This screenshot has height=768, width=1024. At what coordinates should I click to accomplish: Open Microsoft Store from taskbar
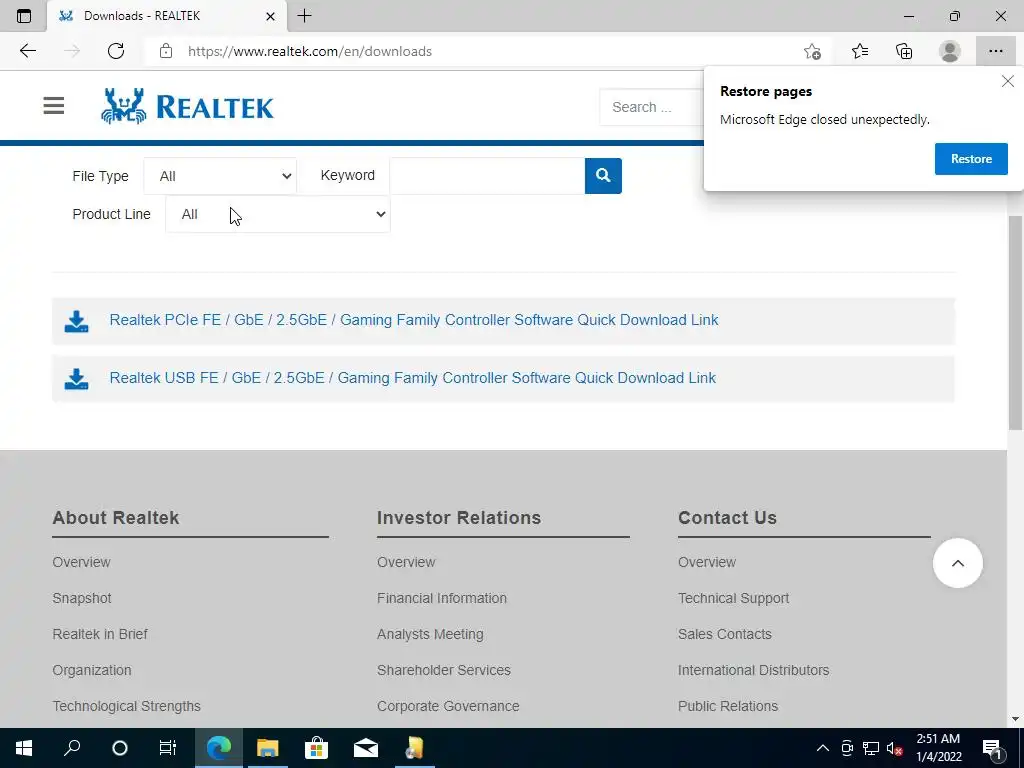point(316,748)
